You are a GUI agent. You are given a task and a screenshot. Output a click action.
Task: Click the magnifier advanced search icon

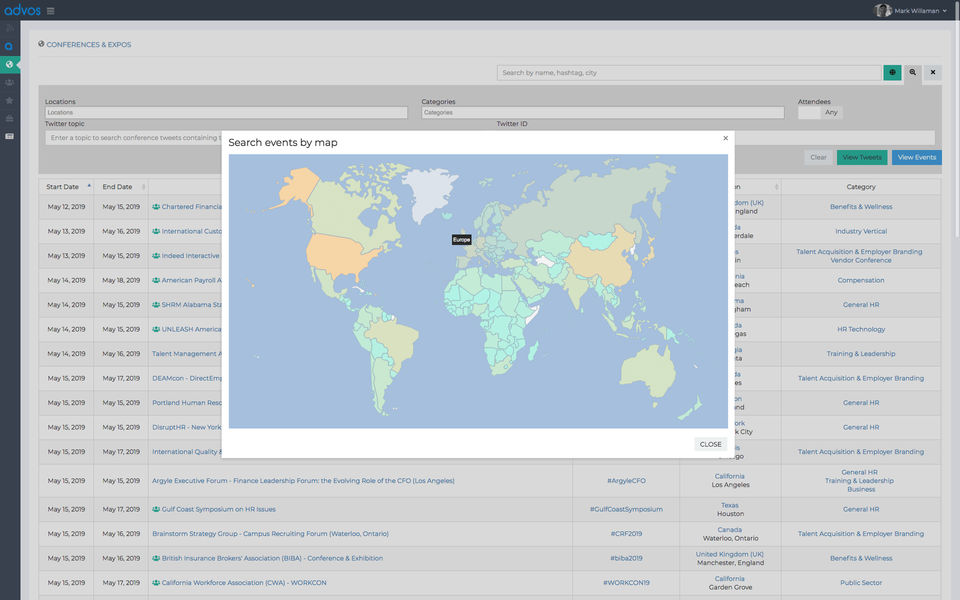pyautogui.click(x=912, y=73)
